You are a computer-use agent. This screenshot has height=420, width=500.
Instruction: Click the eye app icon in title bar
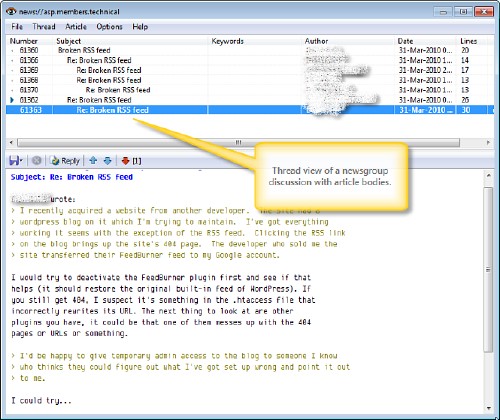point(11,11)
